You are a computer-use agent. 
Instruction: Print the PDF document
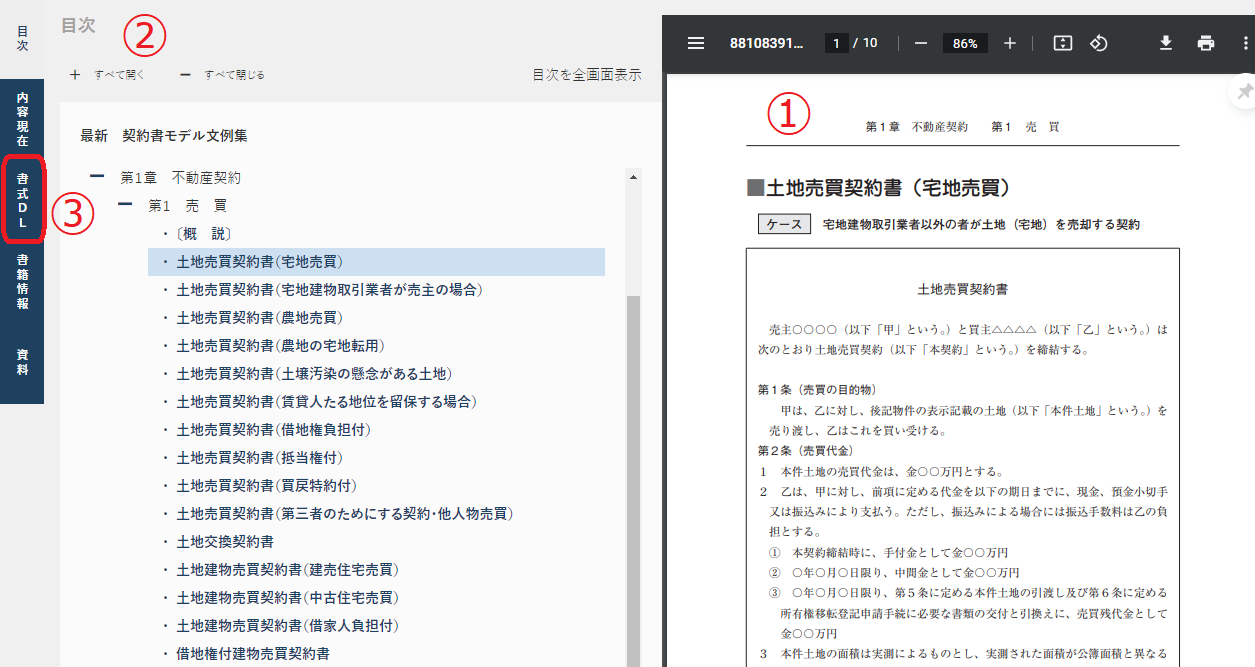[1206, 43]
